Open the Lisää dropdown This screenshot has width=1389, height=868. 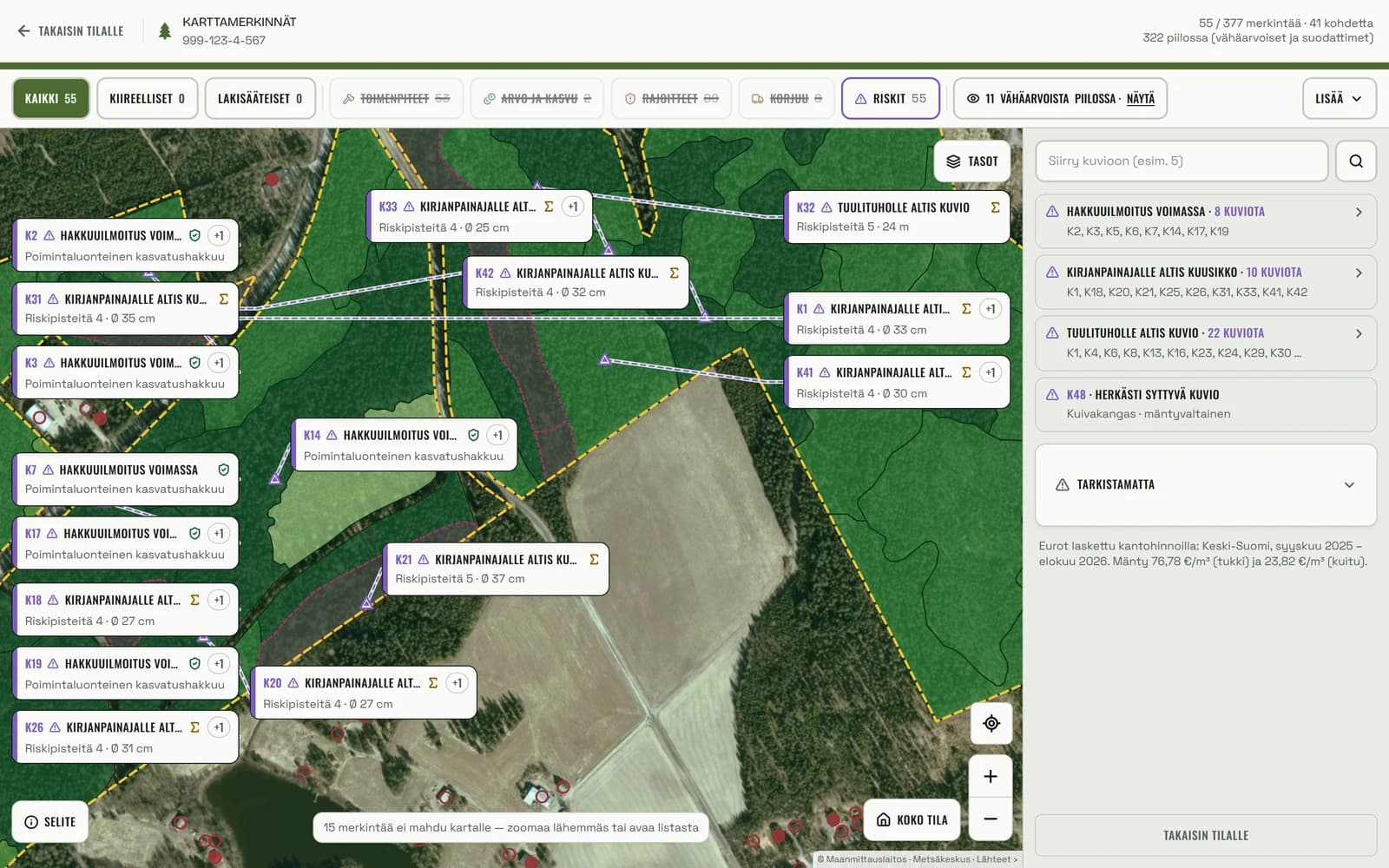tap(1339, 99)
